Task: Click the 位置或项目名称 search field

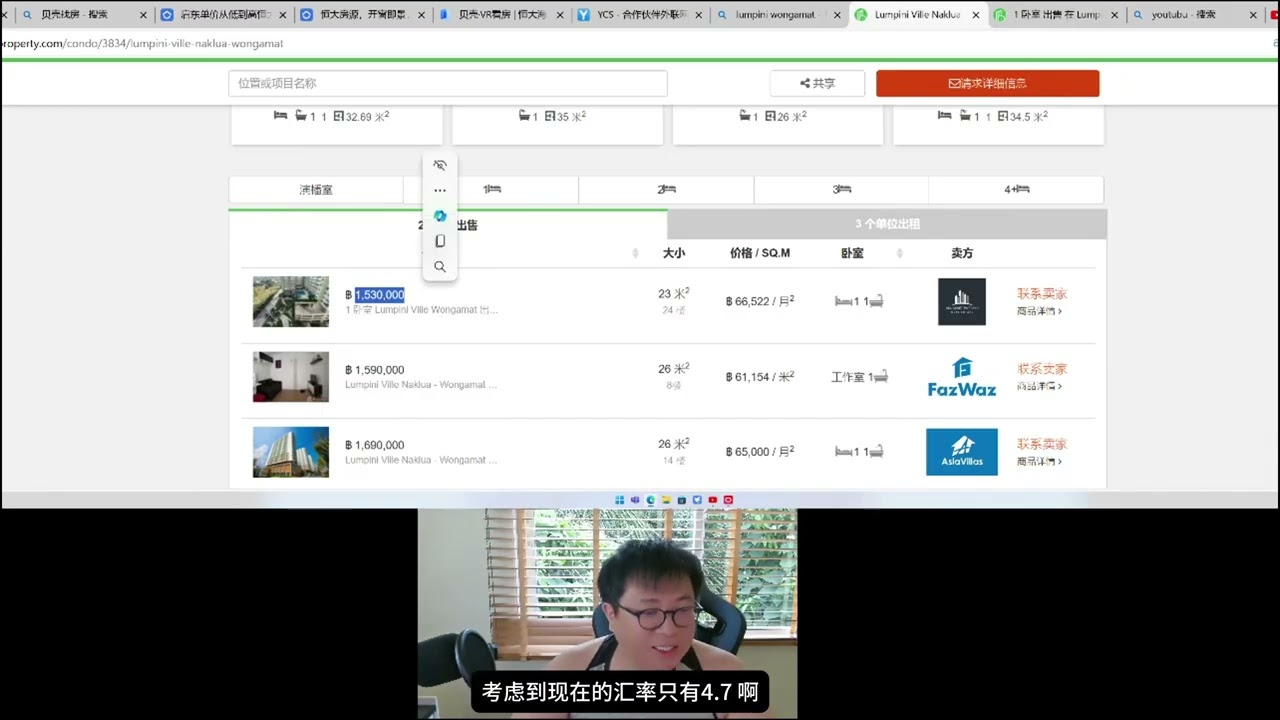Action: [x=448, y=83]
